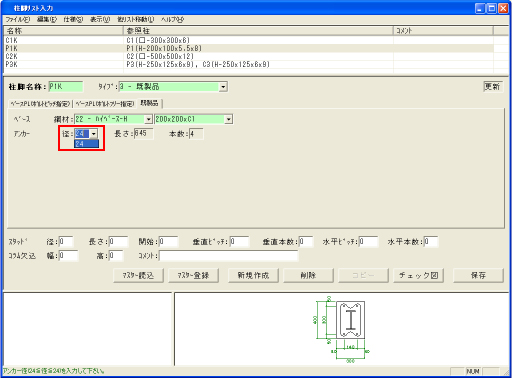Open the ファイル(F) menu
This screenshot has height=378, width=512.
tap(18, 19)
